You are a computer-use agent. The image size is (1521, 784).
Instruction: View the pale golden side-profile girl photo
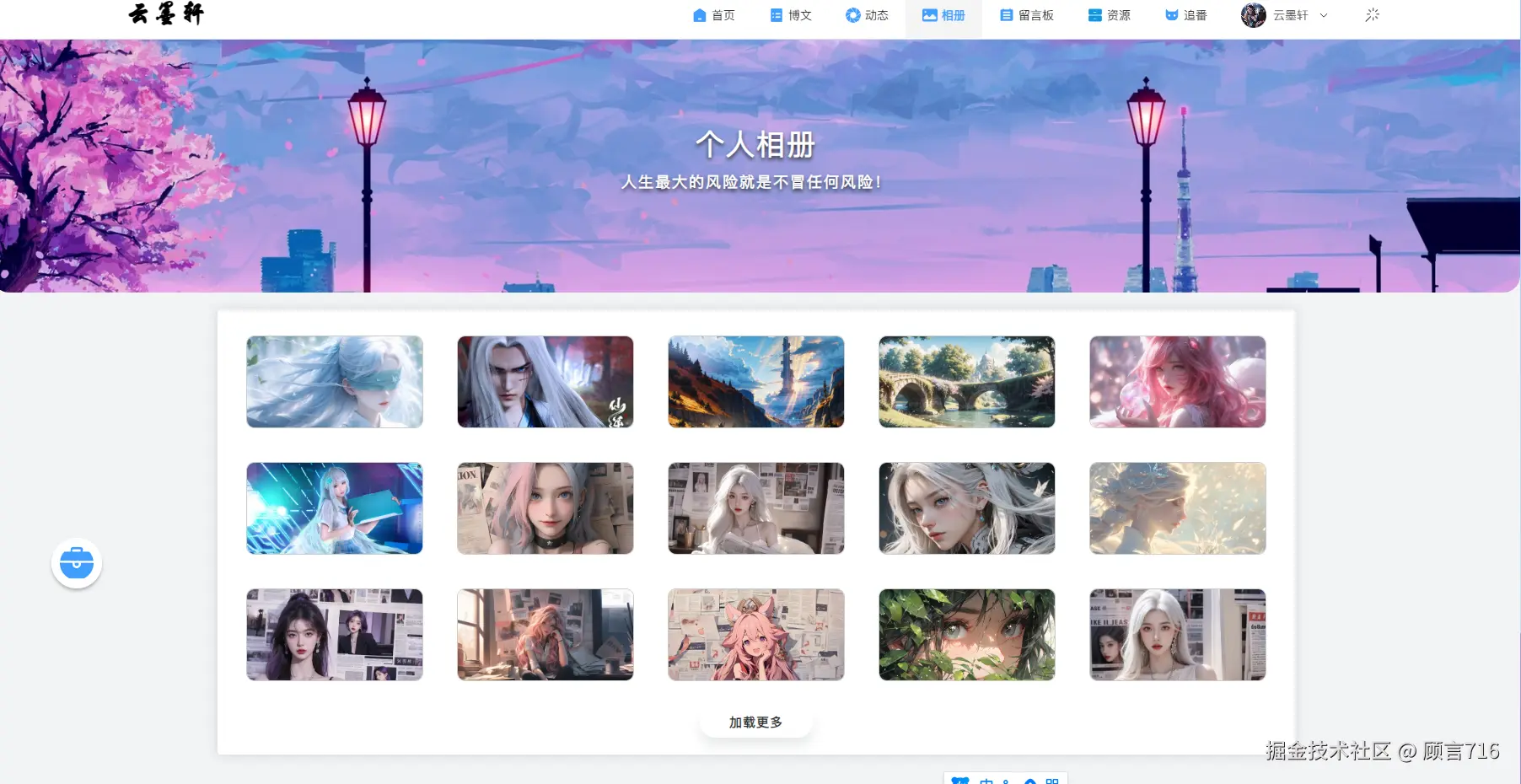1178,508
